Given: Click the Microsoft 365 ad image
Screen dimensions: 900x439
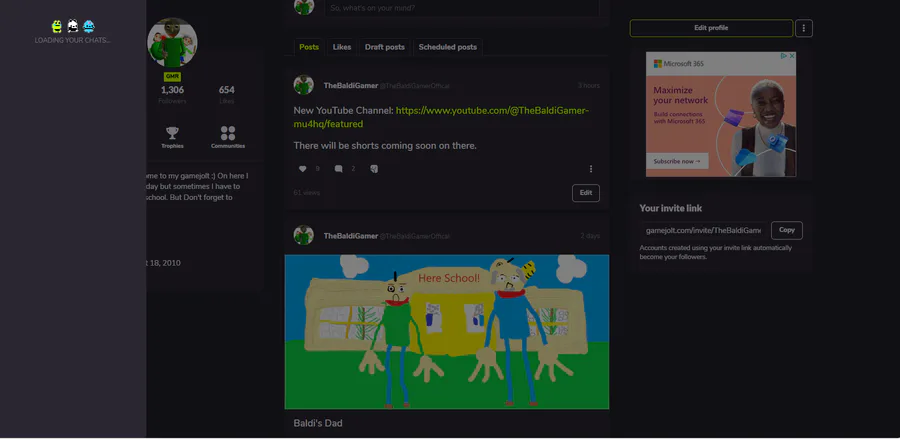Looking at the screenshot, I should [x=721, y=114].
